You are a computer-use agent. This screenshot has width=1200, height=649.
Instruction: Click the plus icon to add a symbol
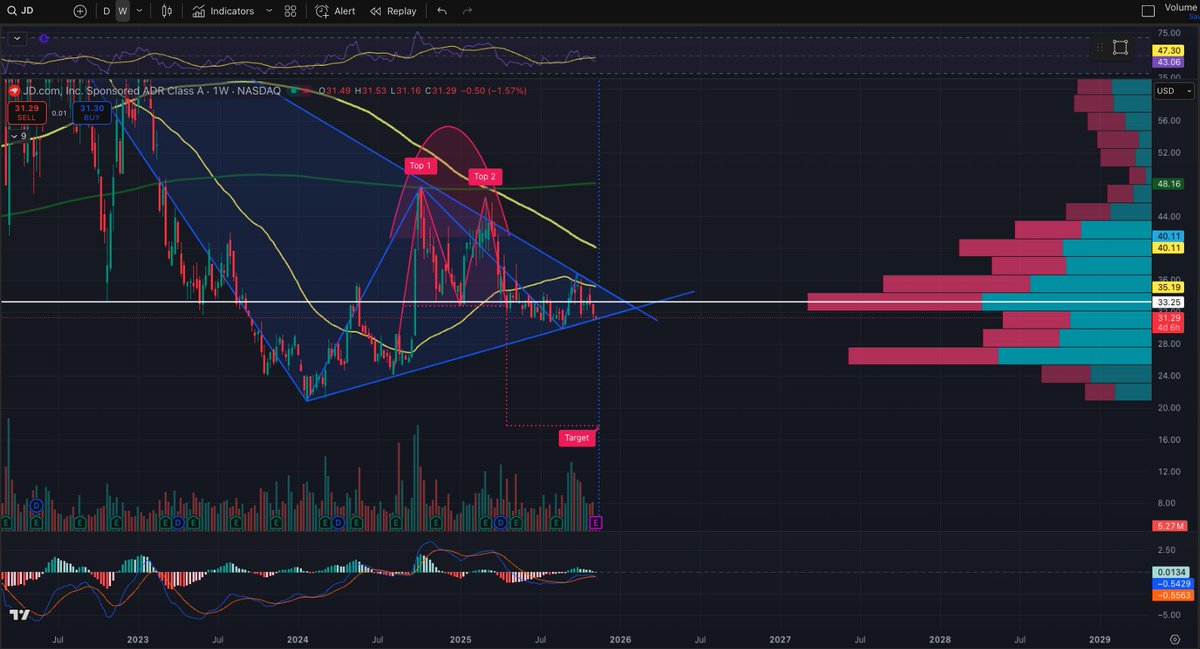tap(79, 11)
